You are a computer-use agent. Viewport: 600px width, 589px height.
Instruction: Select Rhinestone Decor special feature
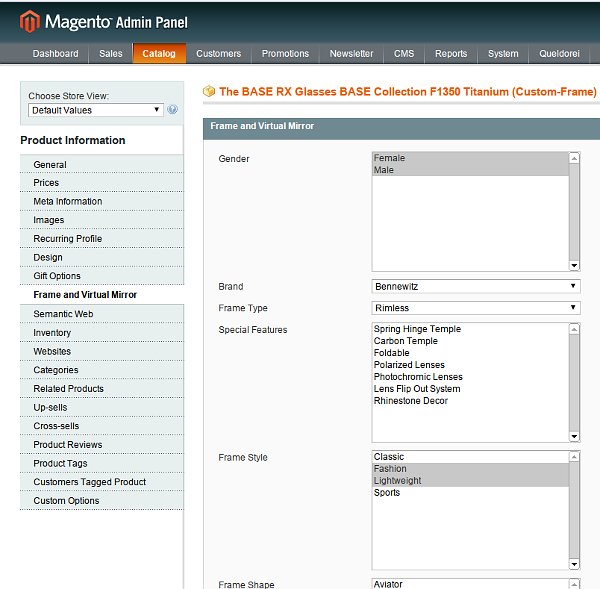(x=470, y=401)
